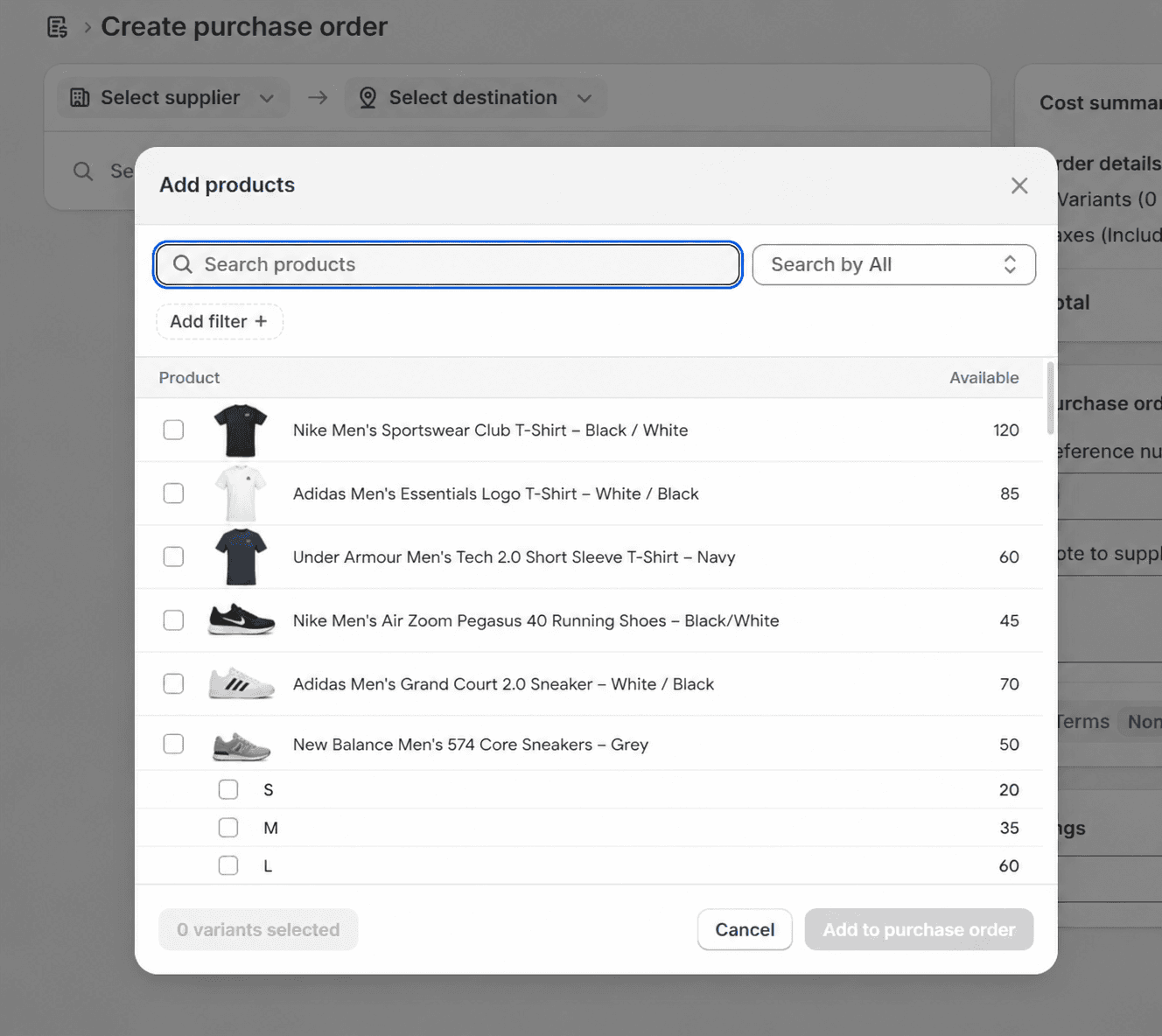Click the plus icon on Add filter
This screenshot has width=1162, height=1036.
click(261, 321)
